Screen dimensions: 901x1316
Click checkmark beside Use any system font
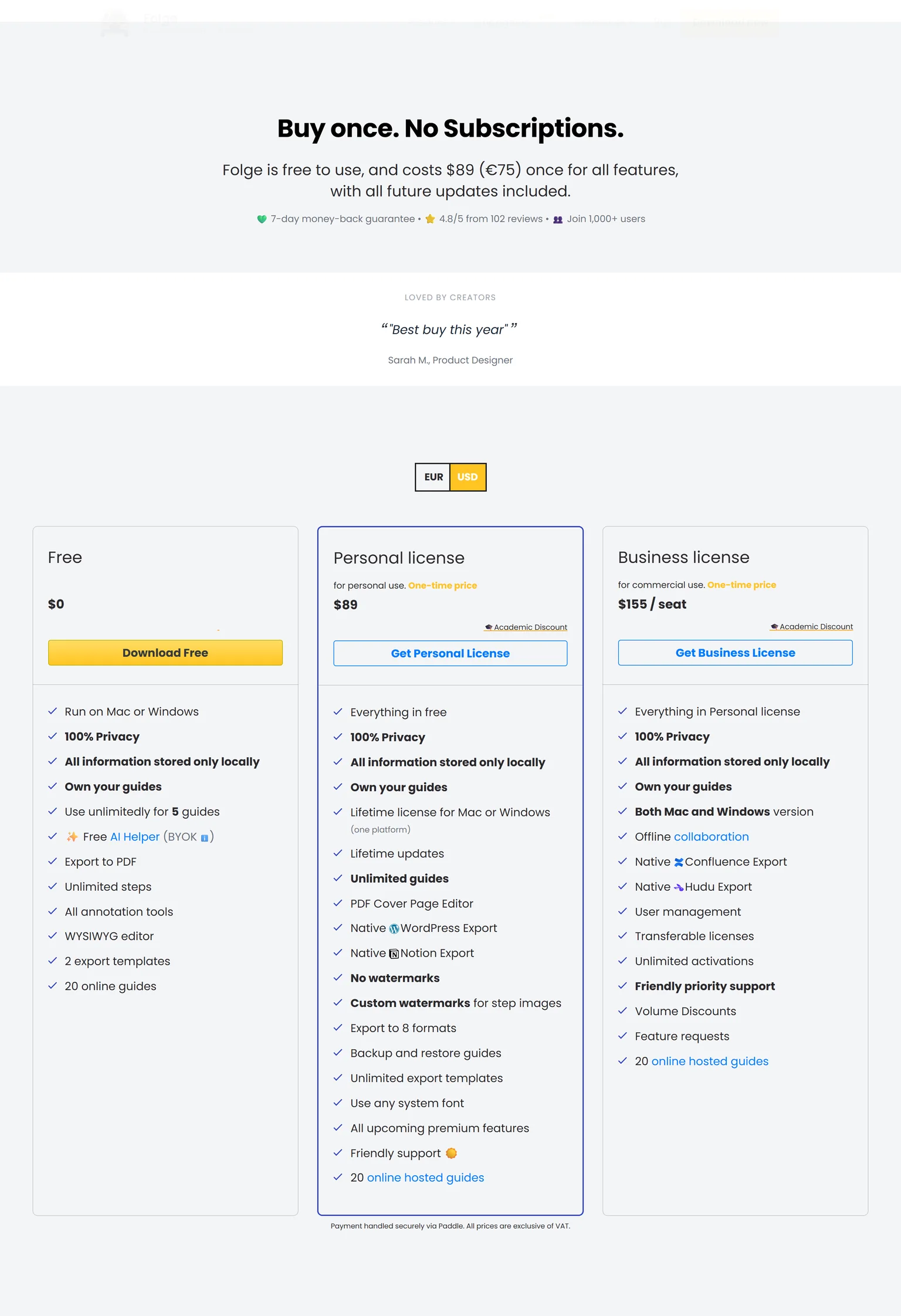[x=338, y=1103]
